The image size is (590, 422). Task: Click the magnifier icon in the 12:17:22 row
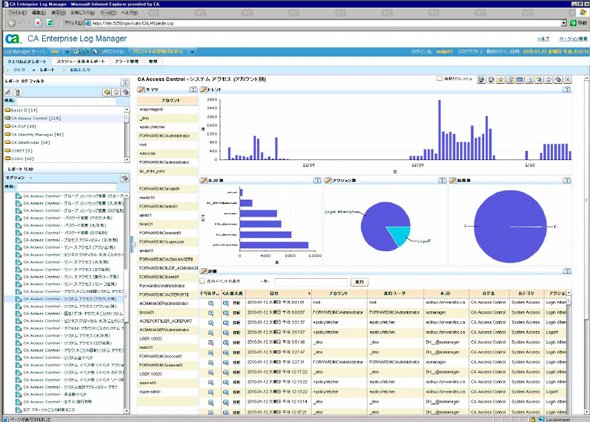point(211,372)
